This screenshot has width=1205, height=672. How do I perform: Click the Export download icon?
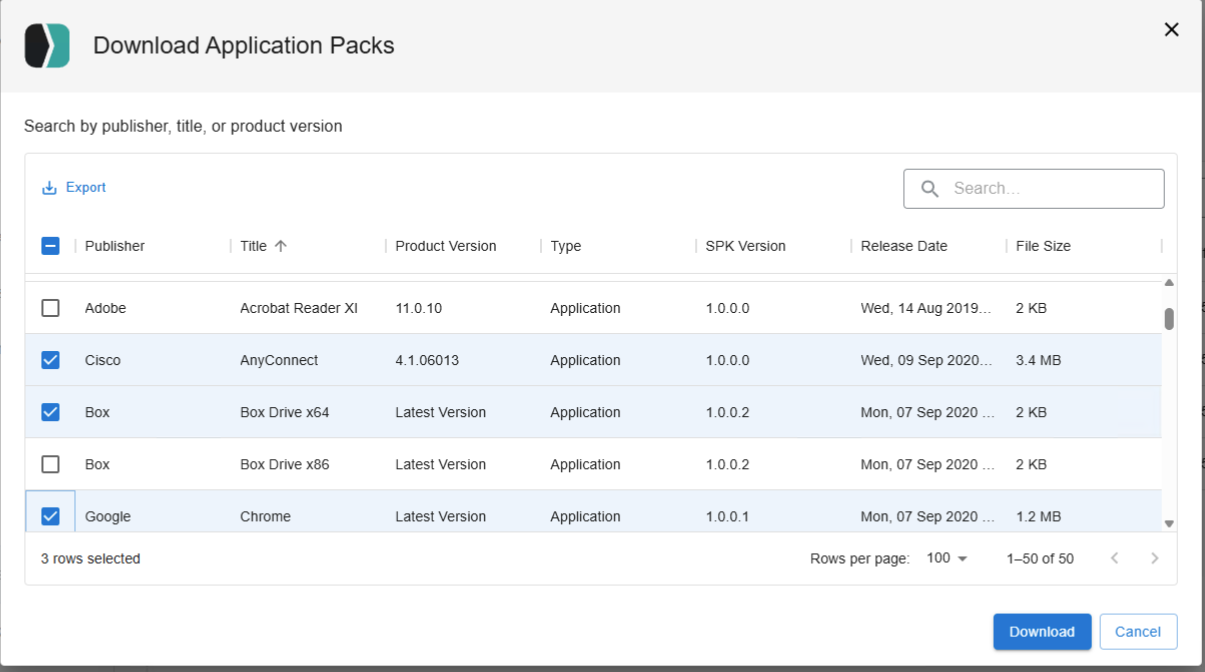pos(49,188)
